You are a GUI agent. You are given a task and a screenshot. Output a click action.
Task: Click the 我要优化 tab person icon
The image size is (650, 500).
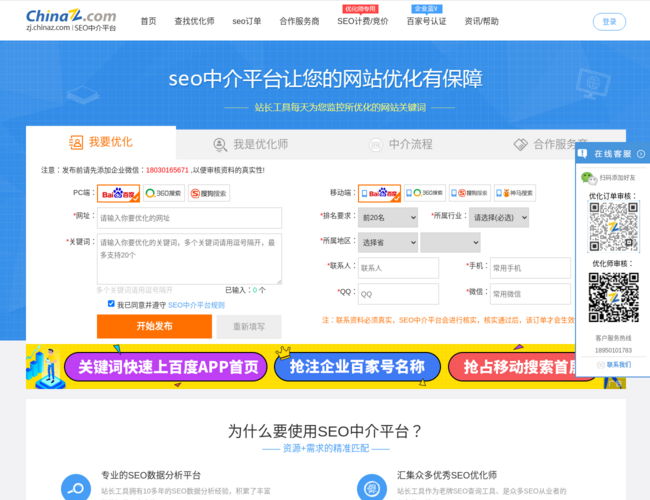click(x=76, y=142)
